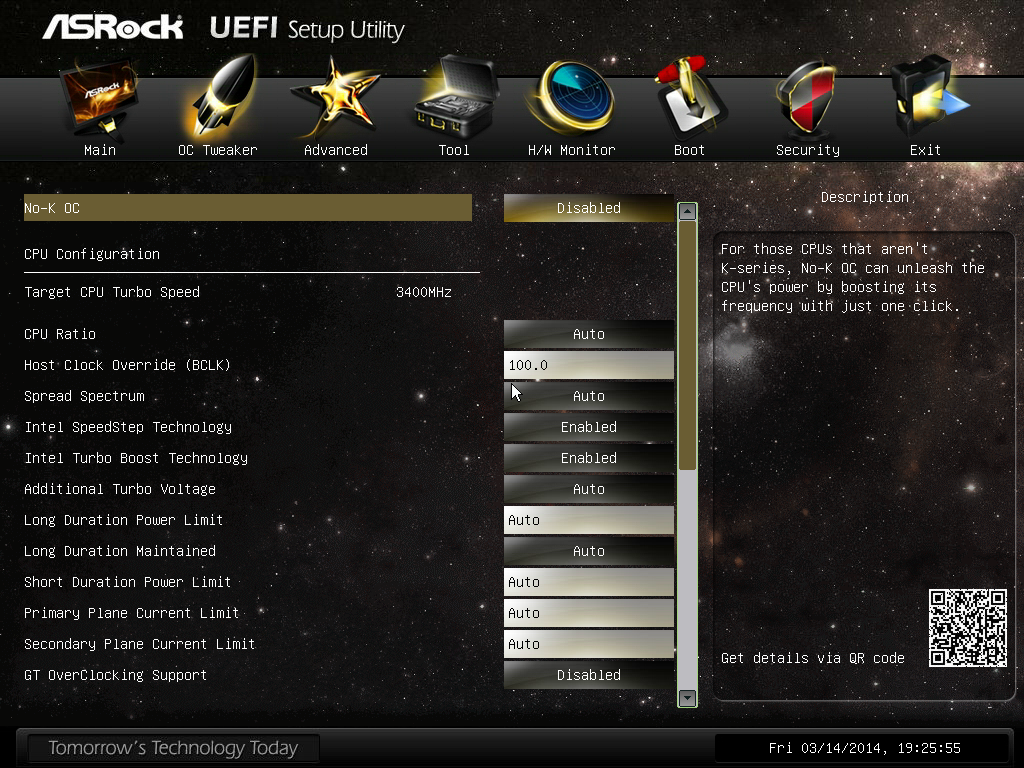Open the Security shield icon
The height and width of the screenshot is (768, 1024).
[x=807, y=99]
